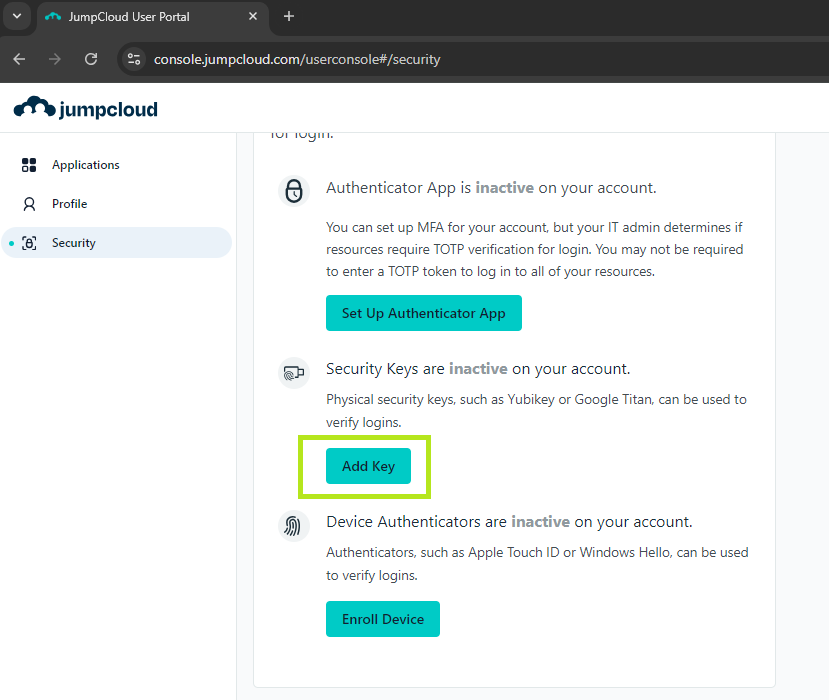
Task: Close the JumpCloud User Portal tab
Action: [253, 16]
